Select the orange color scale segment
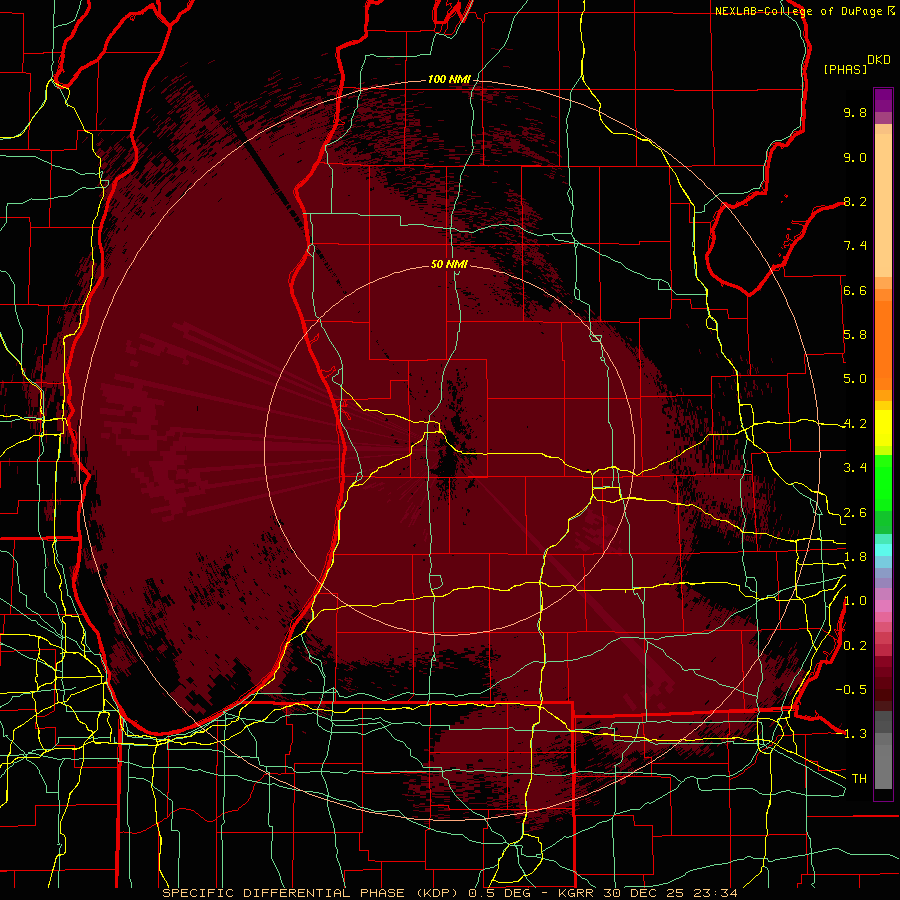 coord(883,346)
